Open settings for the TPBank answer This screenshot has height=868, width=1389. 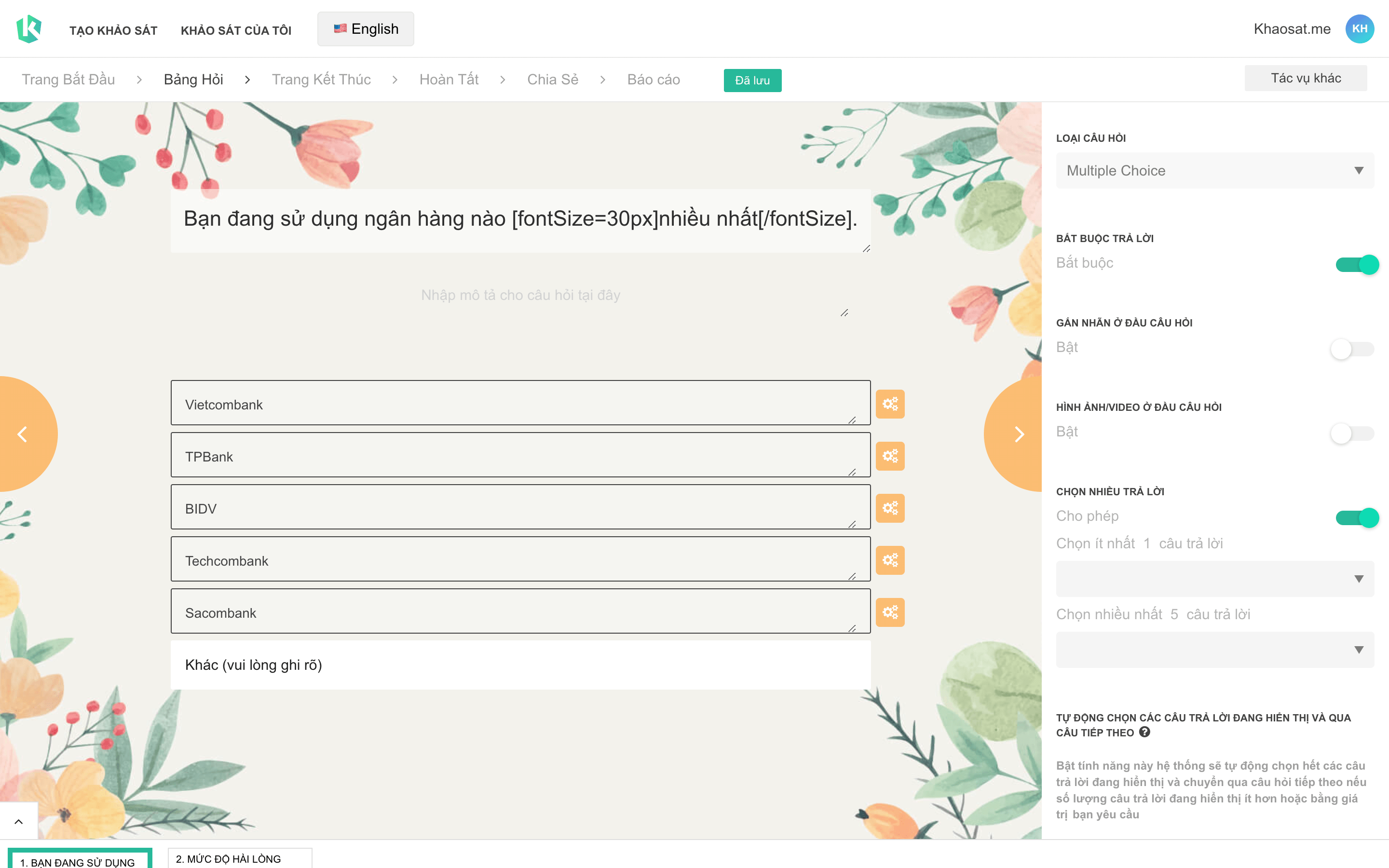(x=890, y=456)
